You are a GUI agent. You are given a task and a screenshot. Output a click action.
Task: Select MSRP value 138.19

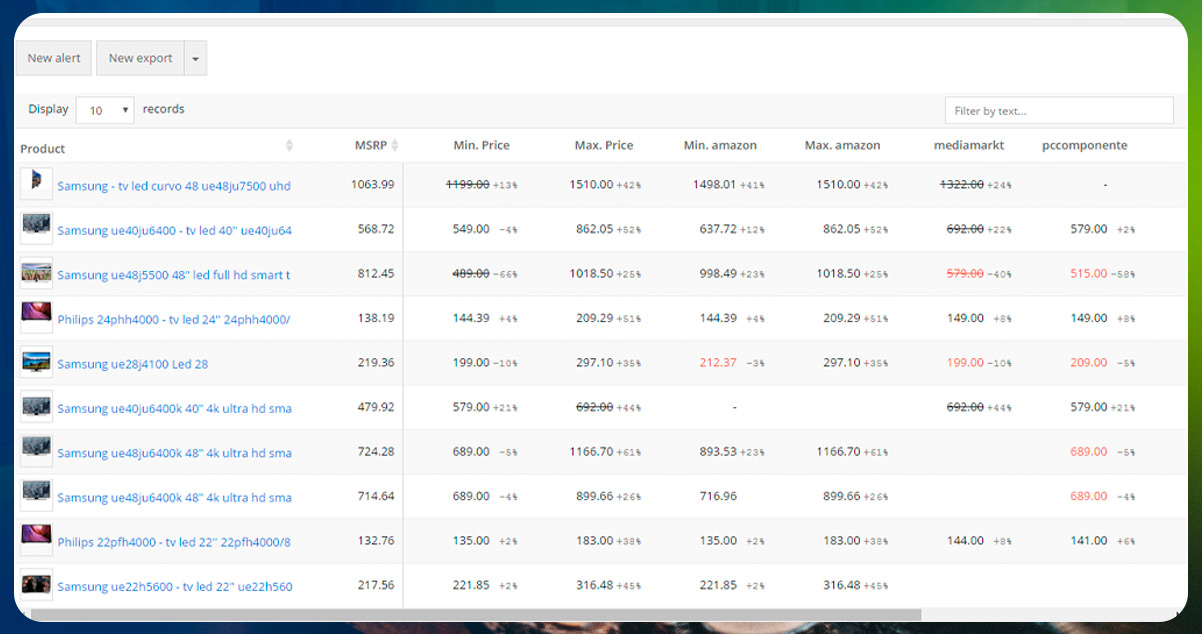376,318
